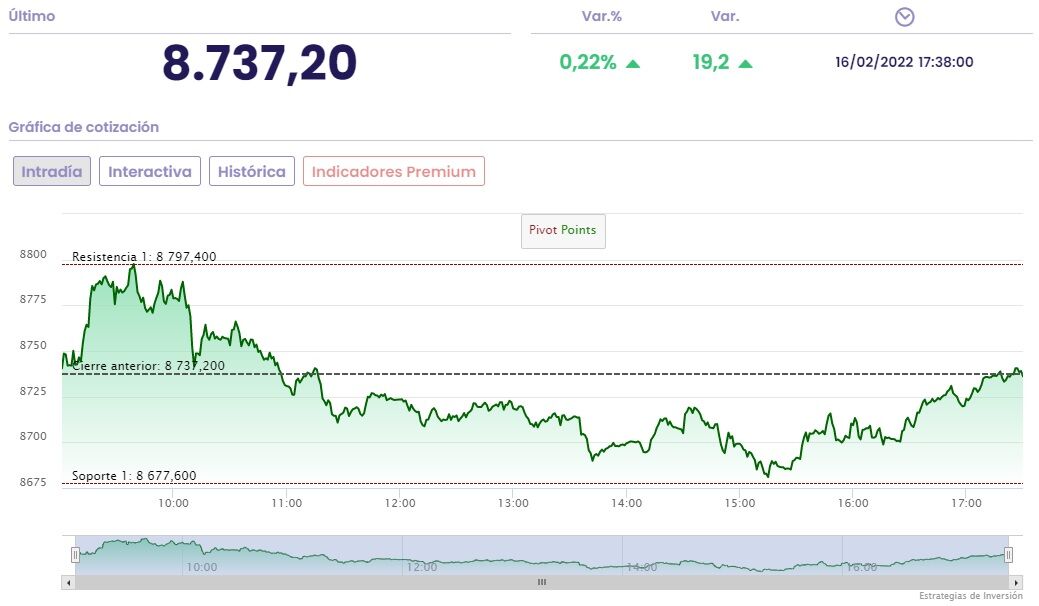Toggle the Pivot Points legend
This screenshot has width=1039, height=606.
coord(563,230)
